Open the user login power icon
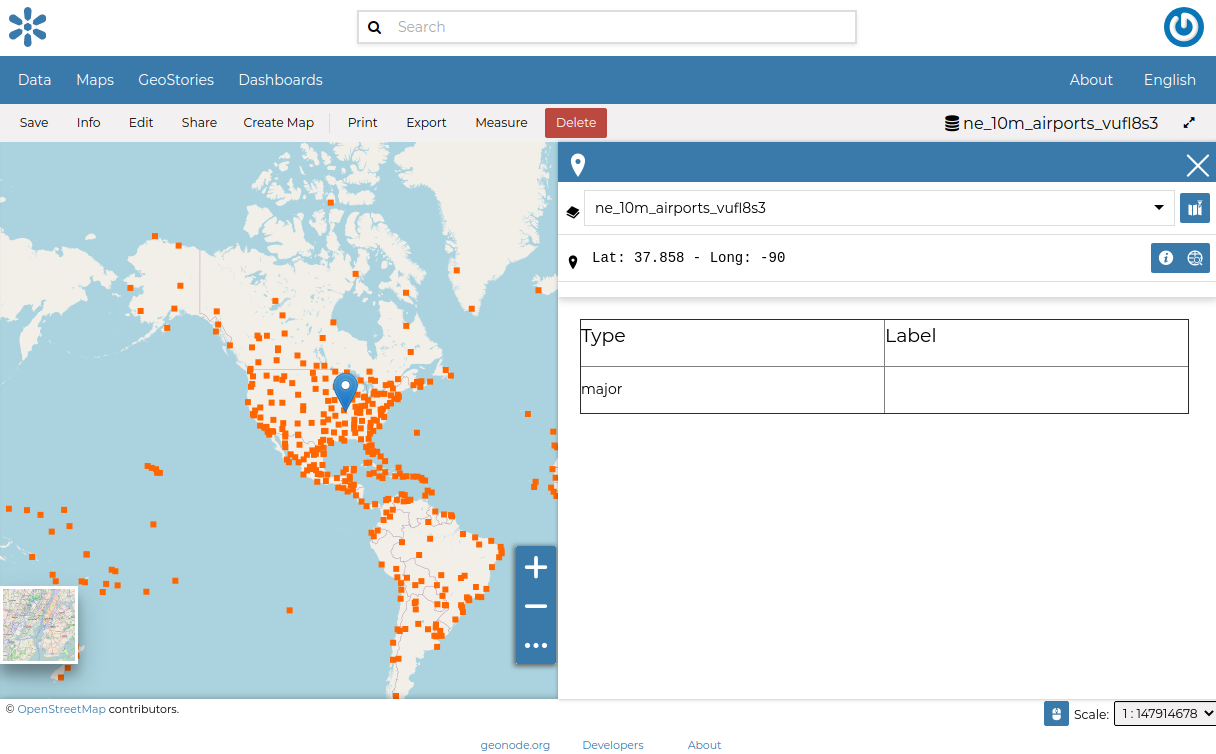Image resolution: width=1216 pixels, height=754 pixels. (1183, 27)
